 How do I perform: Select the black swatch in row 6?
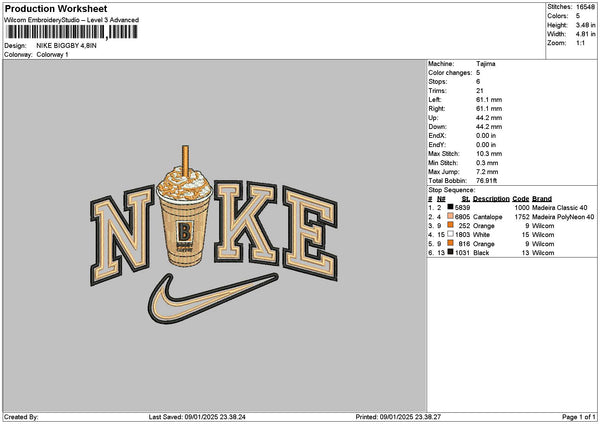[x=450, y=253]
